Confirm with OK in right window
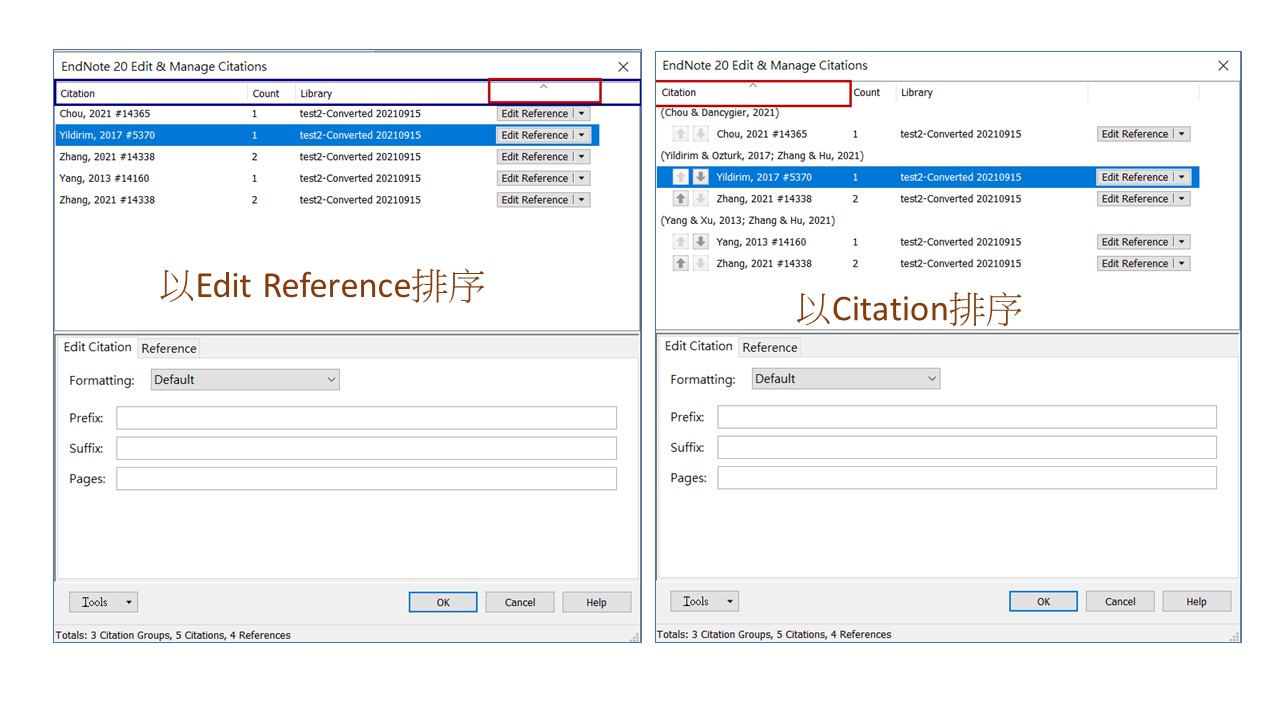Viewport: 1280px width, 720px height. [1043, 601]
